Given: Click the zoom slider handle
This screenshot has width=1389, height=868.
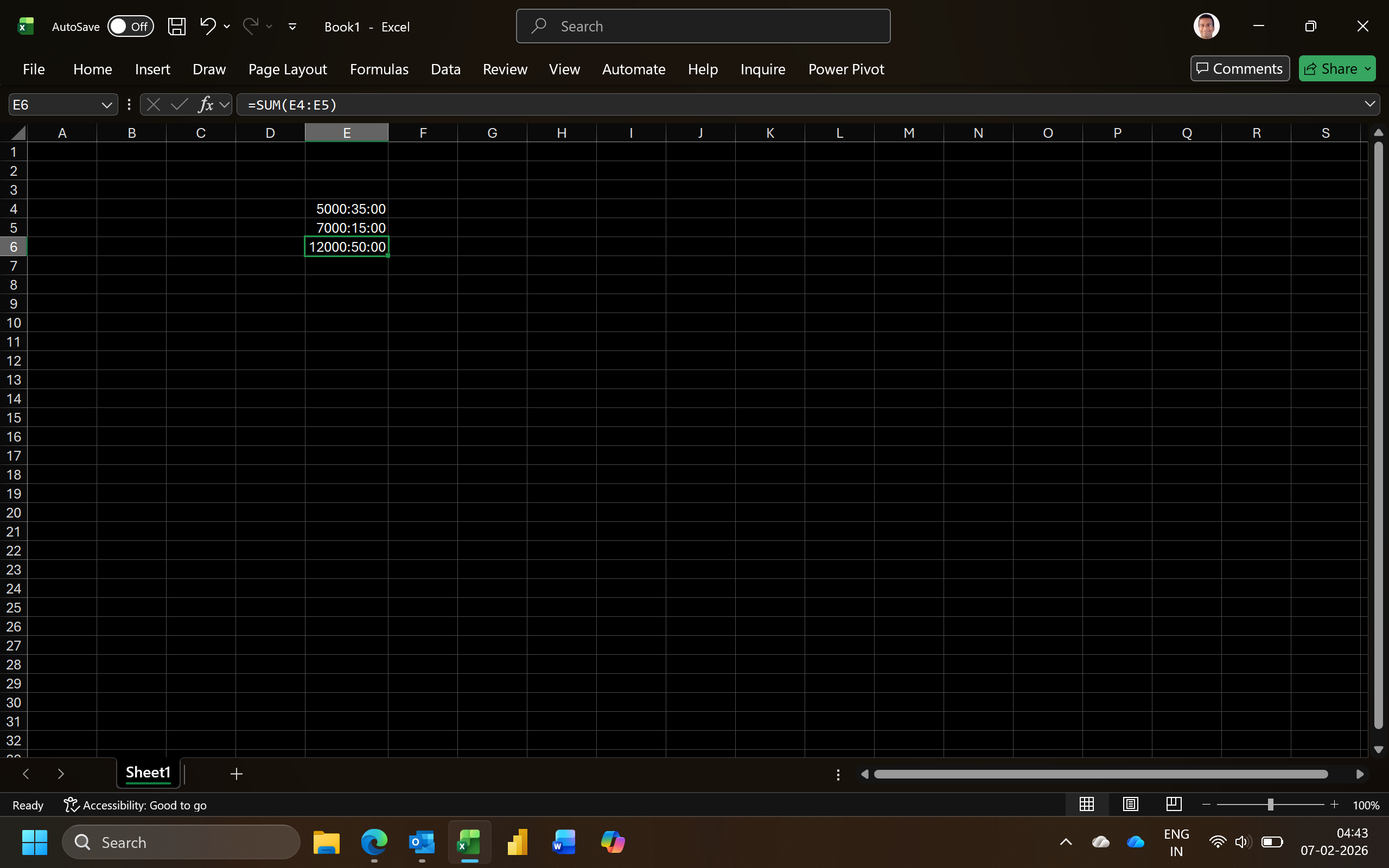Looking at the screenshot, I should click(1270, 805).
